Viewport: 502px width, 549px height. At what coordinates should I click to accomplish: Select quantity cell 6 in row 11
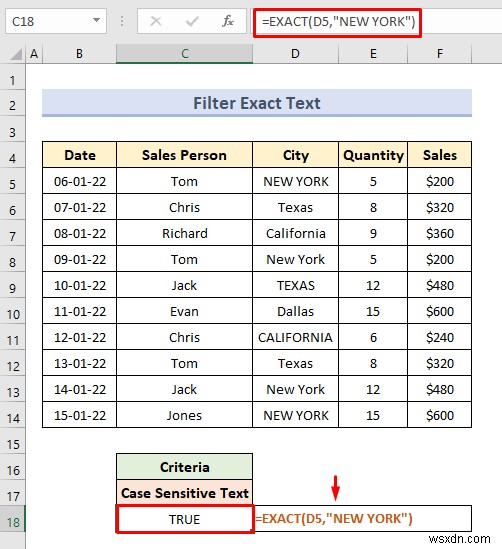coord(373,337)
